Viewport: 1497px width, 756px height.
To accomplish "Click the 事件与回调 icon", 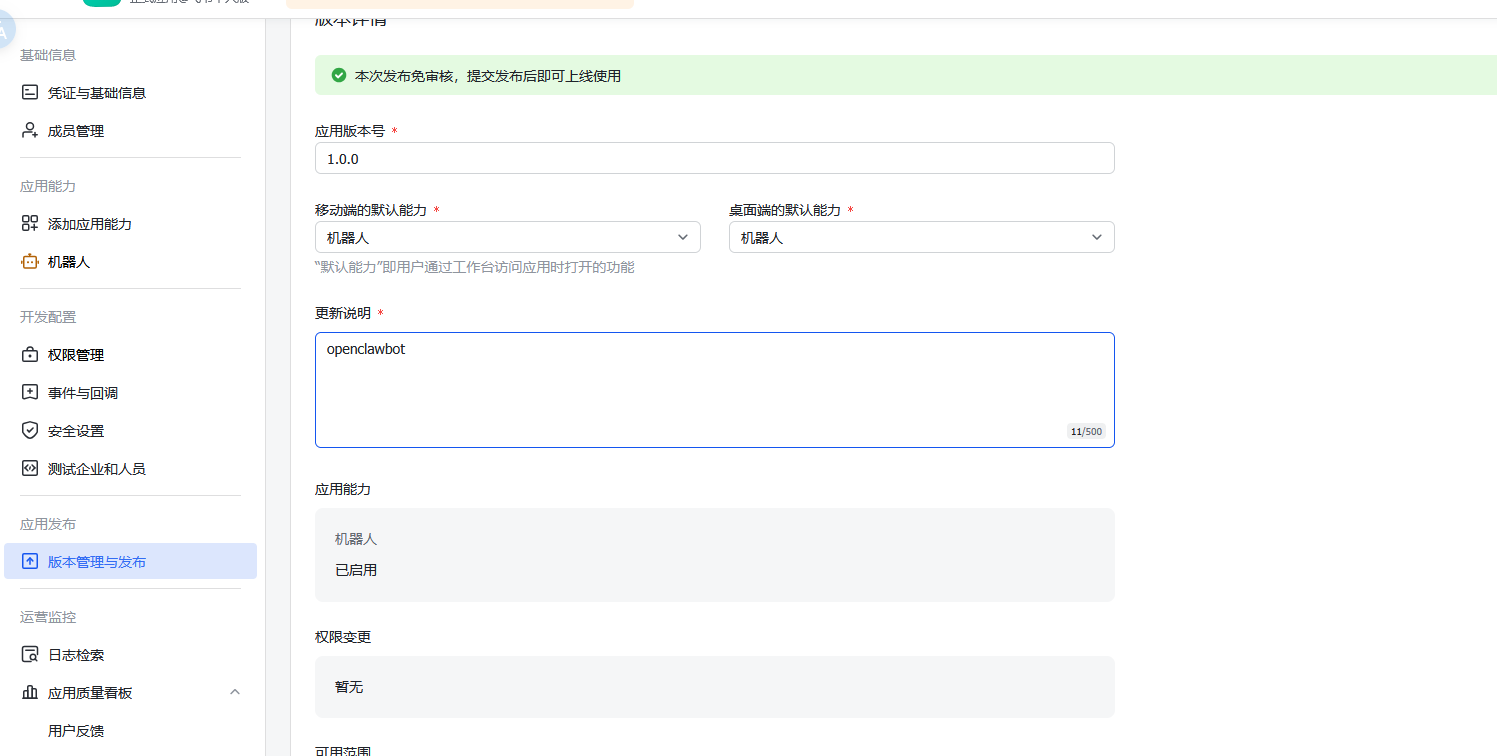I will 30,393.
